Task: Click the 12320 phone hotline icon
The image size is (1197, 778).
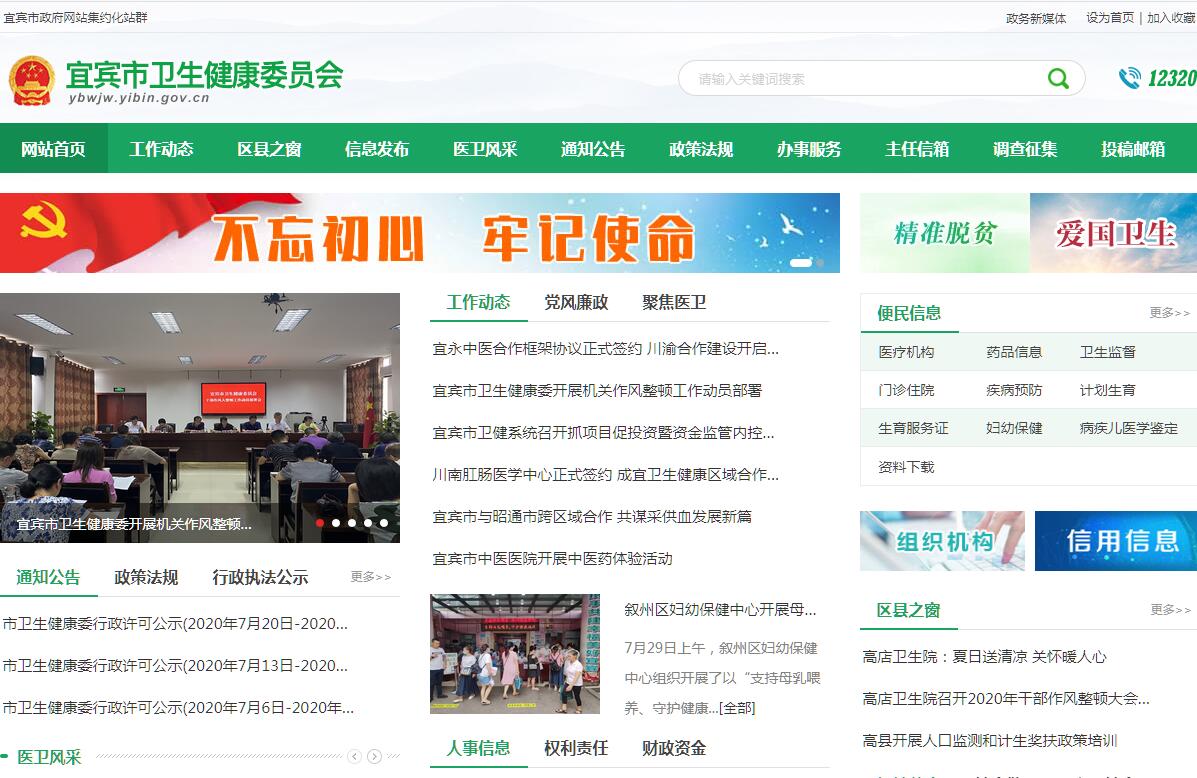Action: (x=1130, y=79)
